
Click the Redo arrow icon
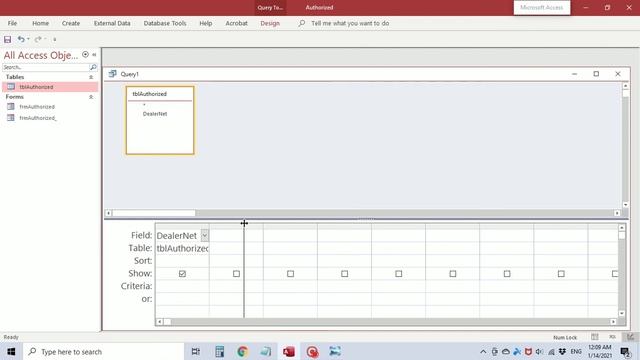(x=38, y=39)
